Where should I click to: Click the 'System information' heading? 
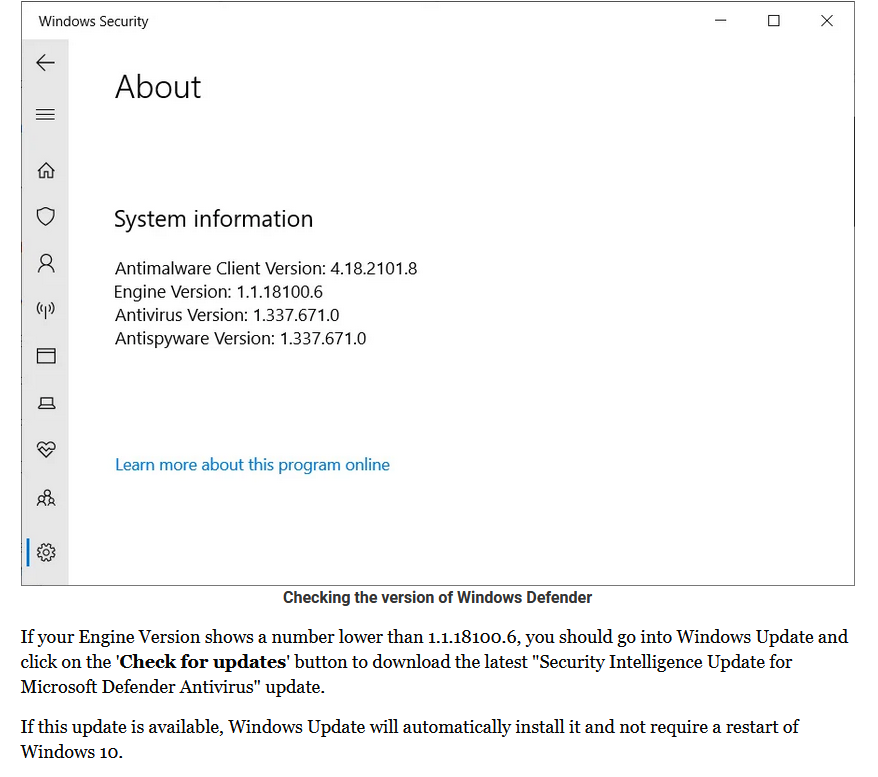pyautogui.click(x=213, y=219)
